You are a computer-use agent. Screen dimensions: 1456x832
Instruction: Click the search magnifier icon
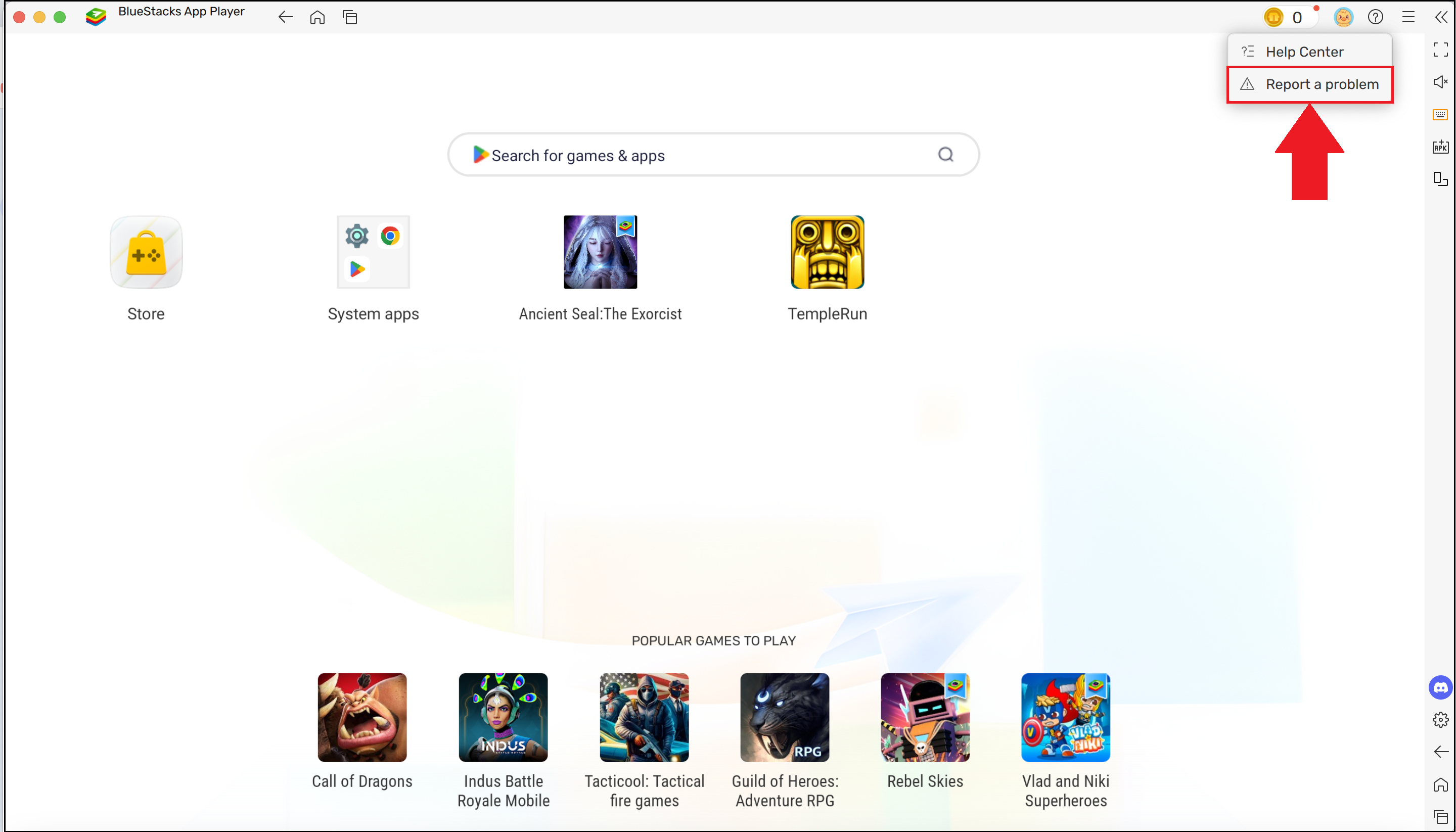946,155
